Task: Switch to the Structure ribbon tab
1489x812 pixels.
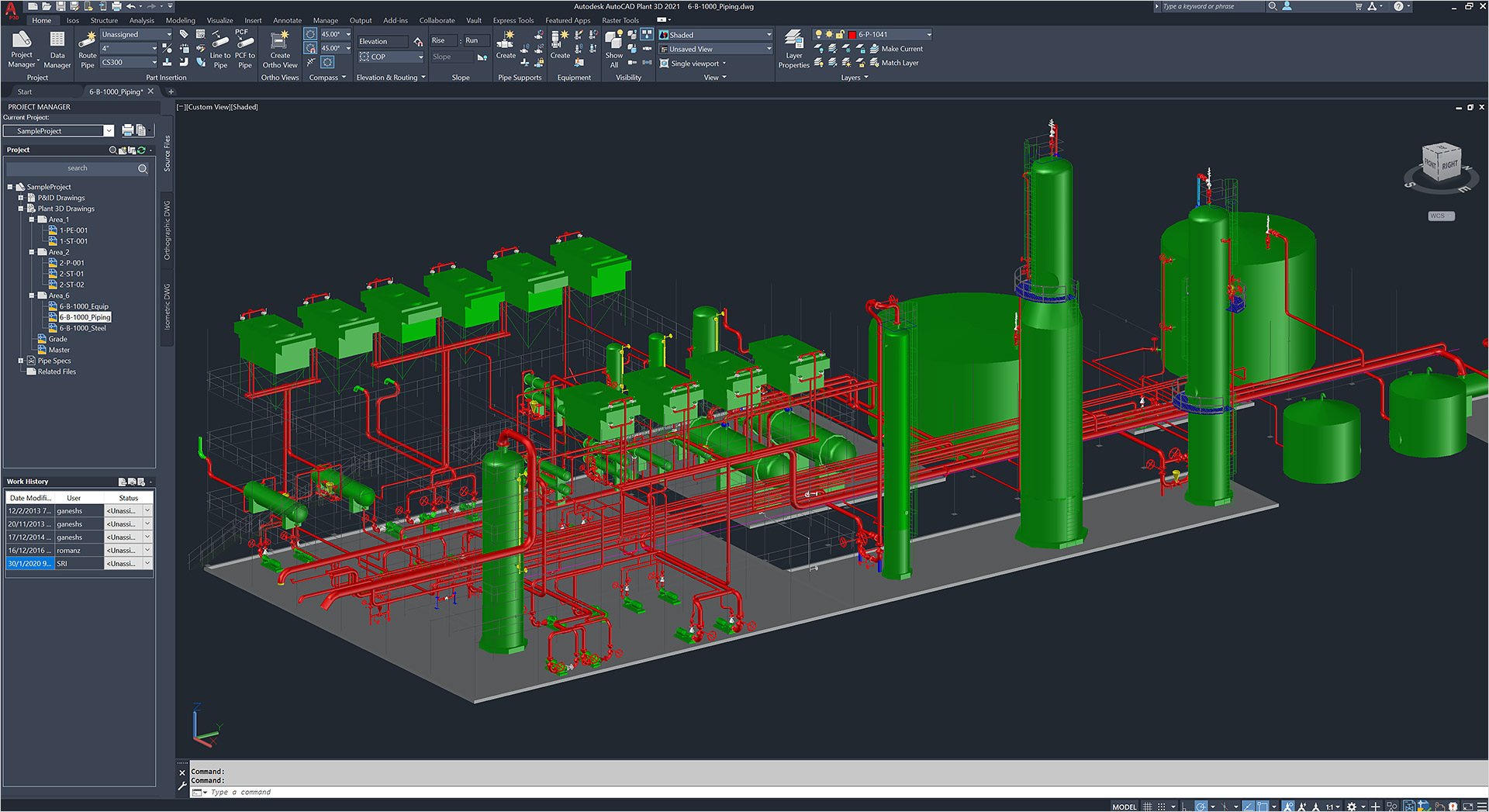Action: click(x=104, y=20)
